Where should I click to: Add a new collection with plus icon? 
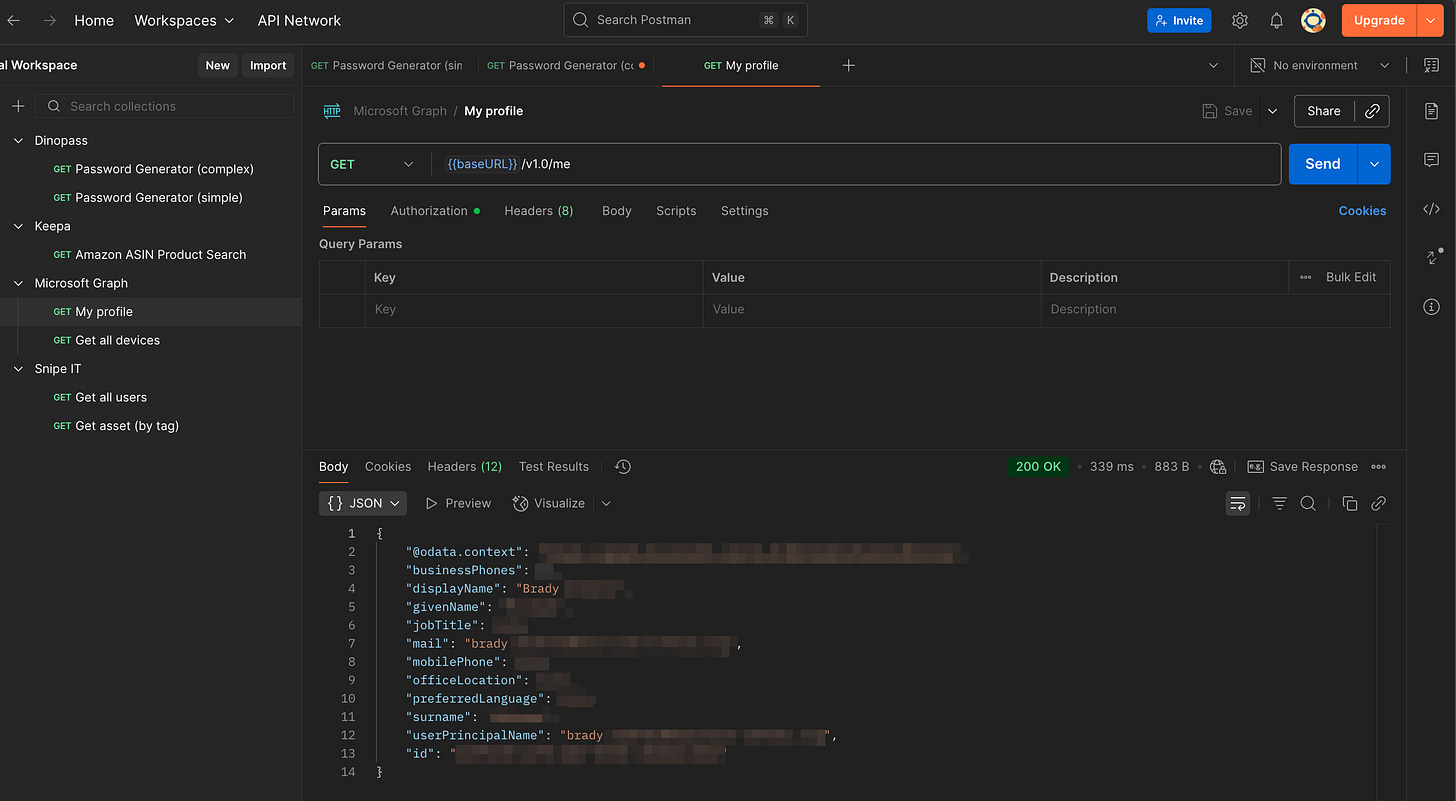coord(18,106)
